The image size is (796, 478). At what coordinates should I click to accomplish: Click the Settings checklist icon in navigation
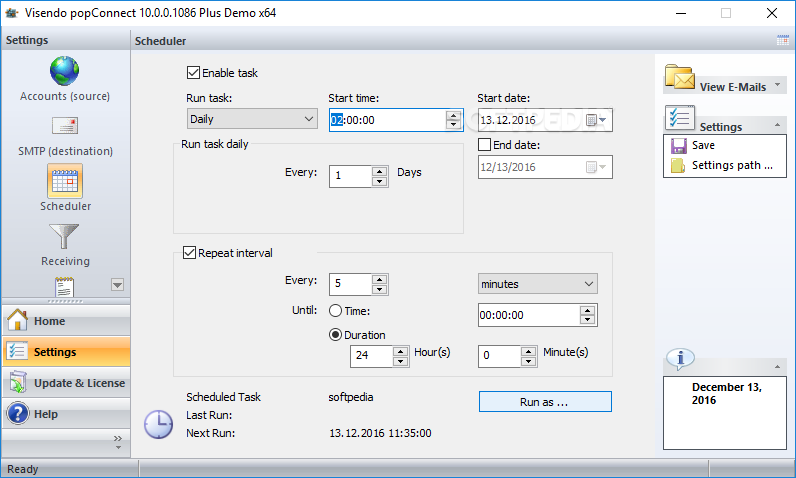(x=17, y=351)
